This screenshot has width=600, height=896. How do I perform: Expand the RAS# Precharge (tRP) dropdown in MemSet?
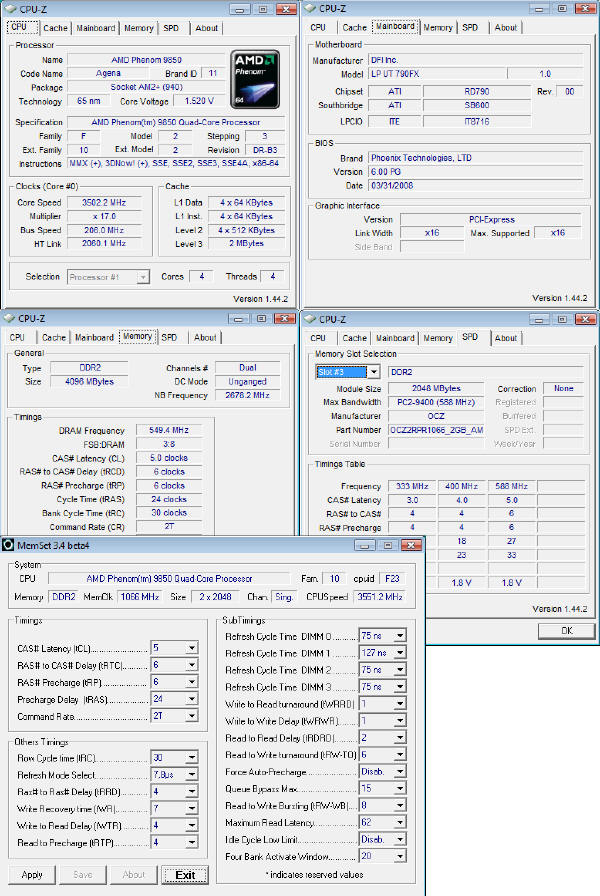click(x=191, y=682)
